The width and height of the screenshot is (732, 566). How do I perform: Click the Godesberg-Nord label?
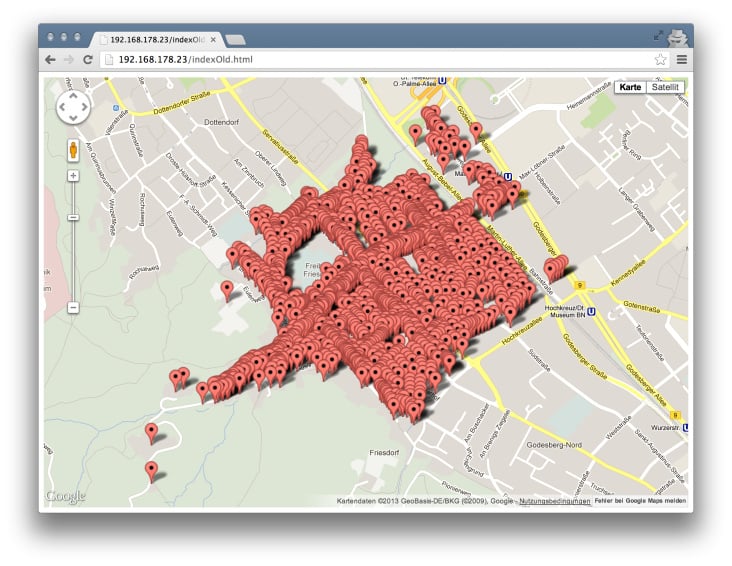(554, 445)
